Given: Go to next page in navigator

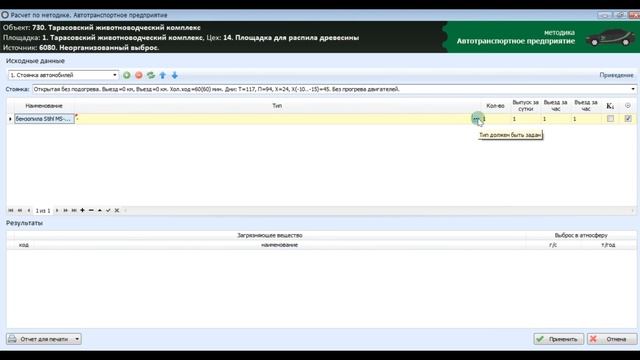Looking at the screenshot, I should 65,210.
